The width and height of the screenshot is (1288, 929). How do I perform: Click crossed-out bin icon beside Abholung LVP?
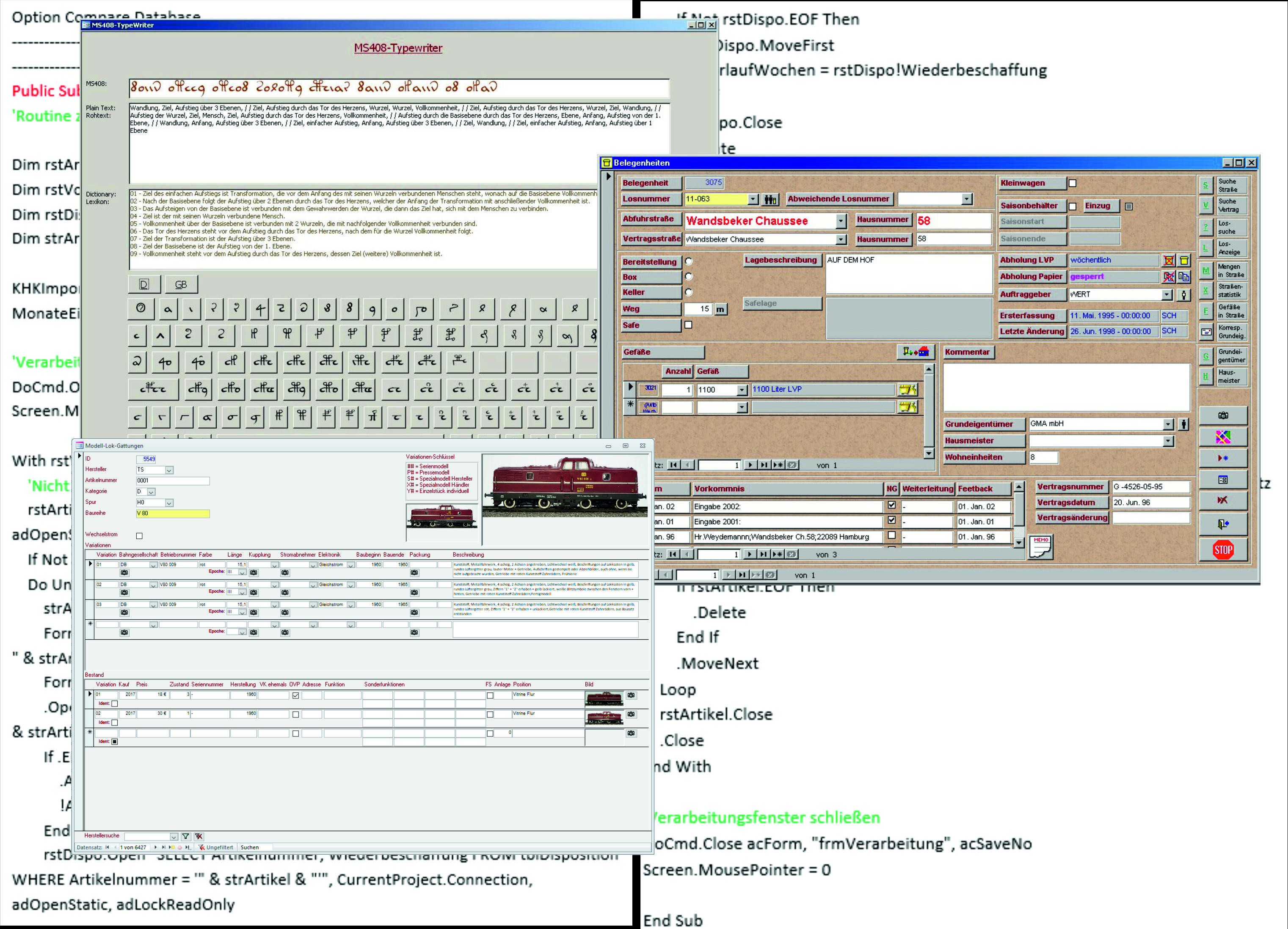(x=1169, y=261)
